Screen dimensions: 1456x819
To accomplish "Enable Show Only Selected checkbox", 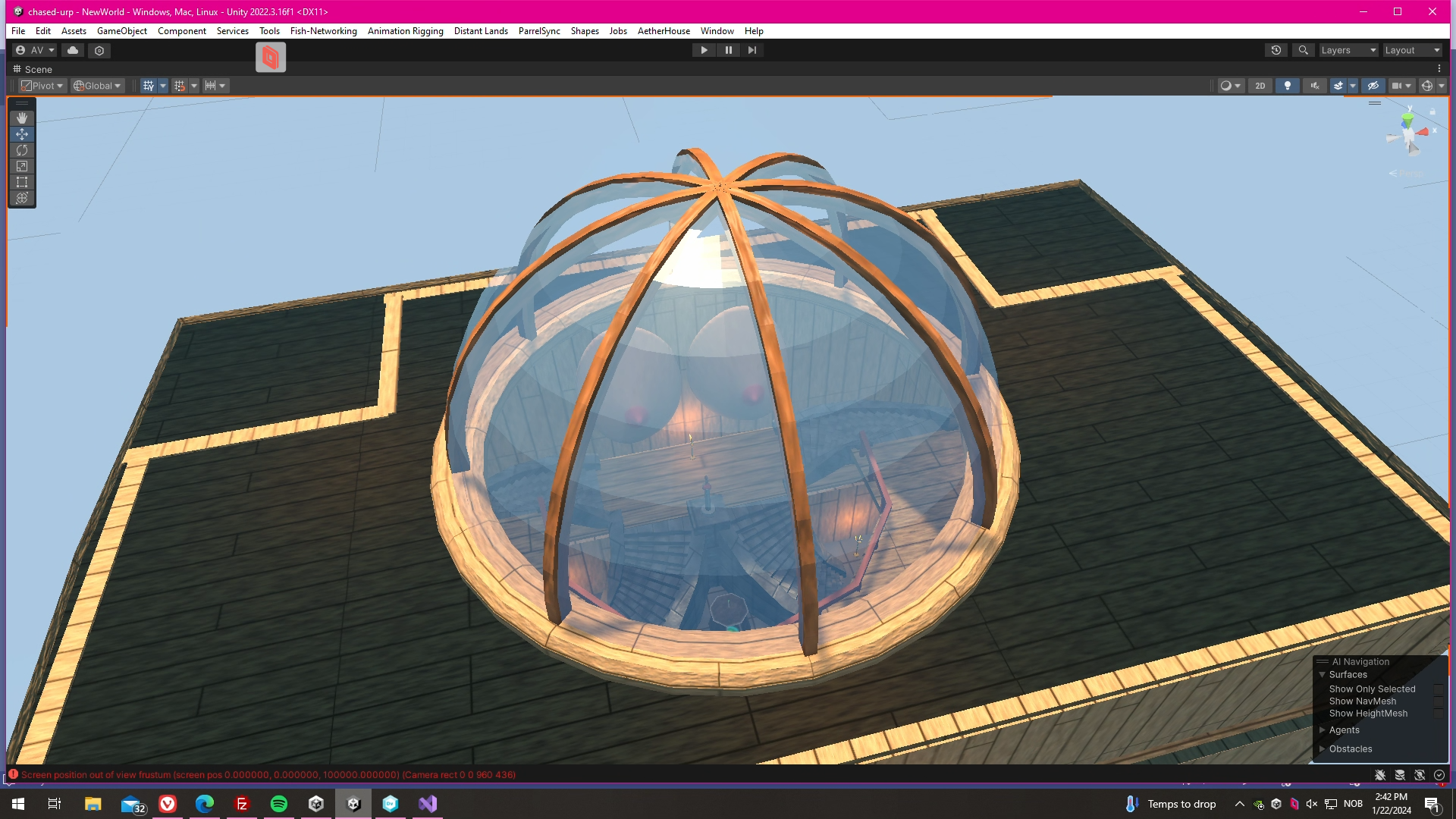I will pyautogui.click(x=1438, y=689).
